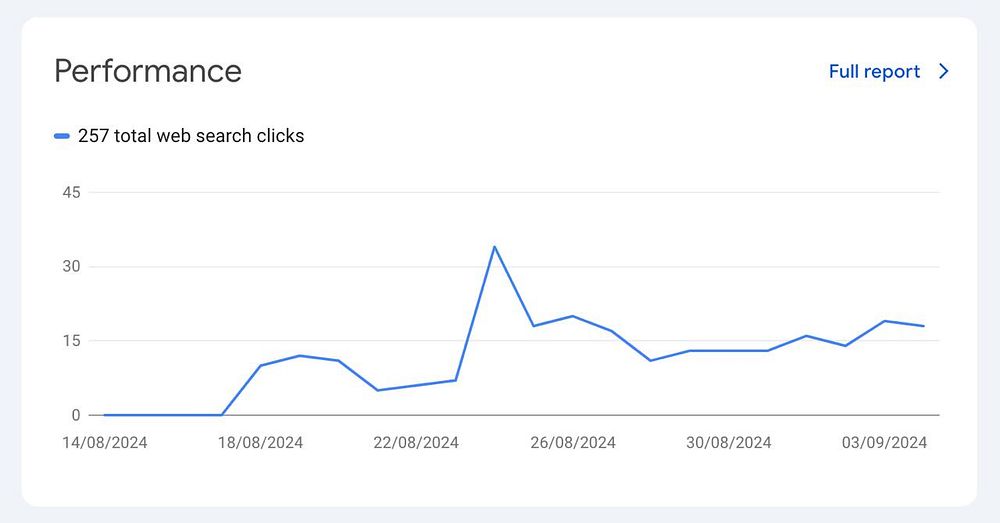Select the 257 total web search clicks label
1000x523 pixels.
(x=190, y=136)
